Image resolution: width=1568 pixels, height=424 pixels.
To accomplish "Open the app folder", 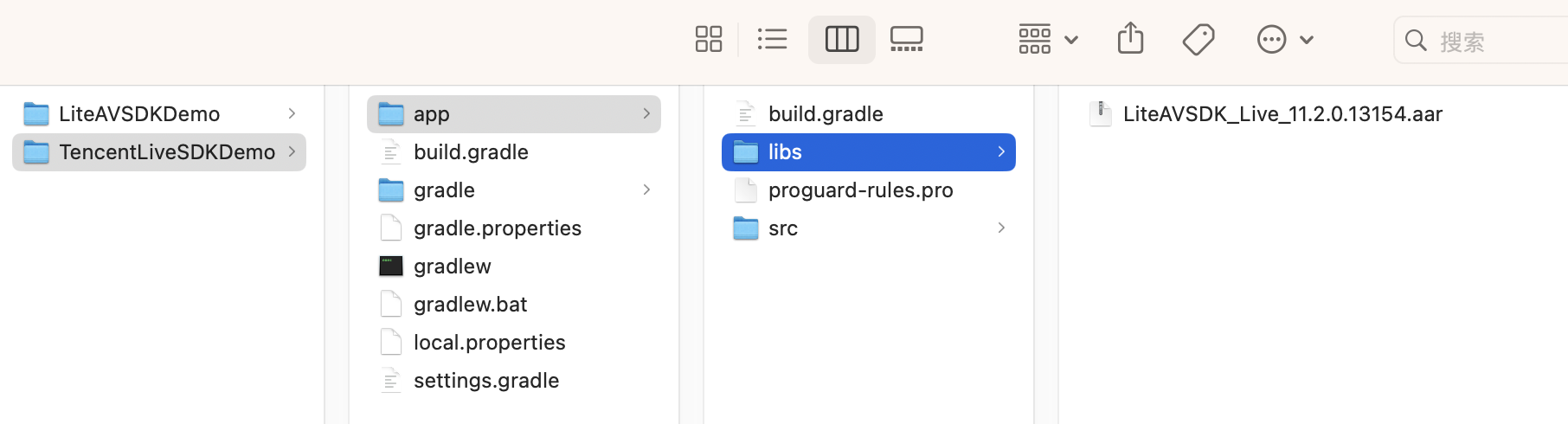I will pyautogui.click(x=431, y=114).
